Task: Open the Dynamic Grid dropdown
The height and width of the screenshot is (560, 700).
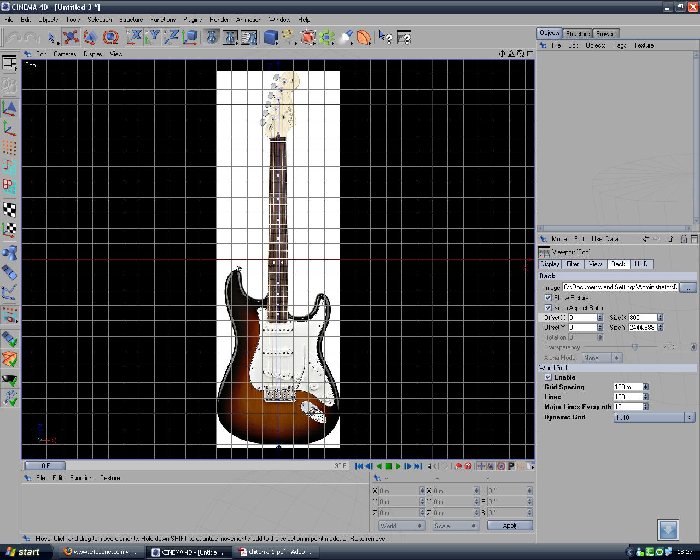Action: point(654,417)
